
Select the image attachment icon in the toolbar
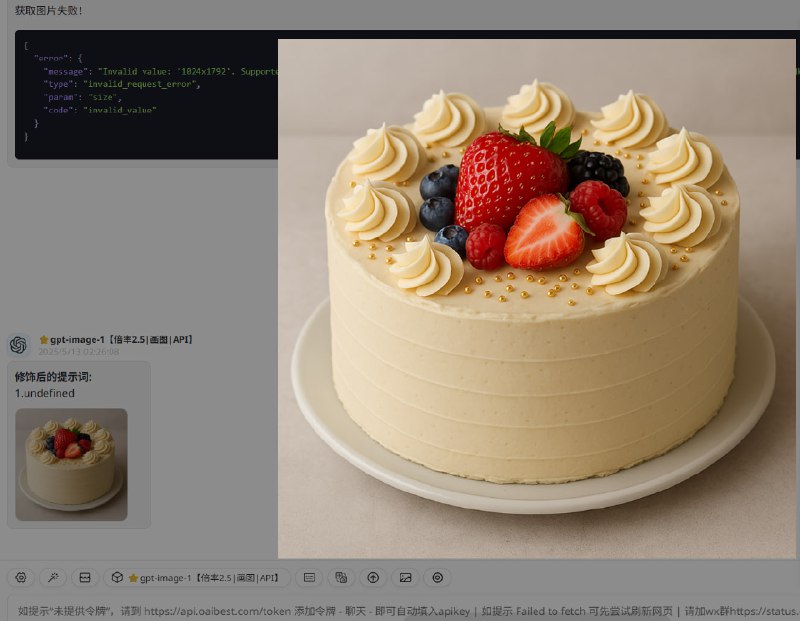tap(404, 578)
